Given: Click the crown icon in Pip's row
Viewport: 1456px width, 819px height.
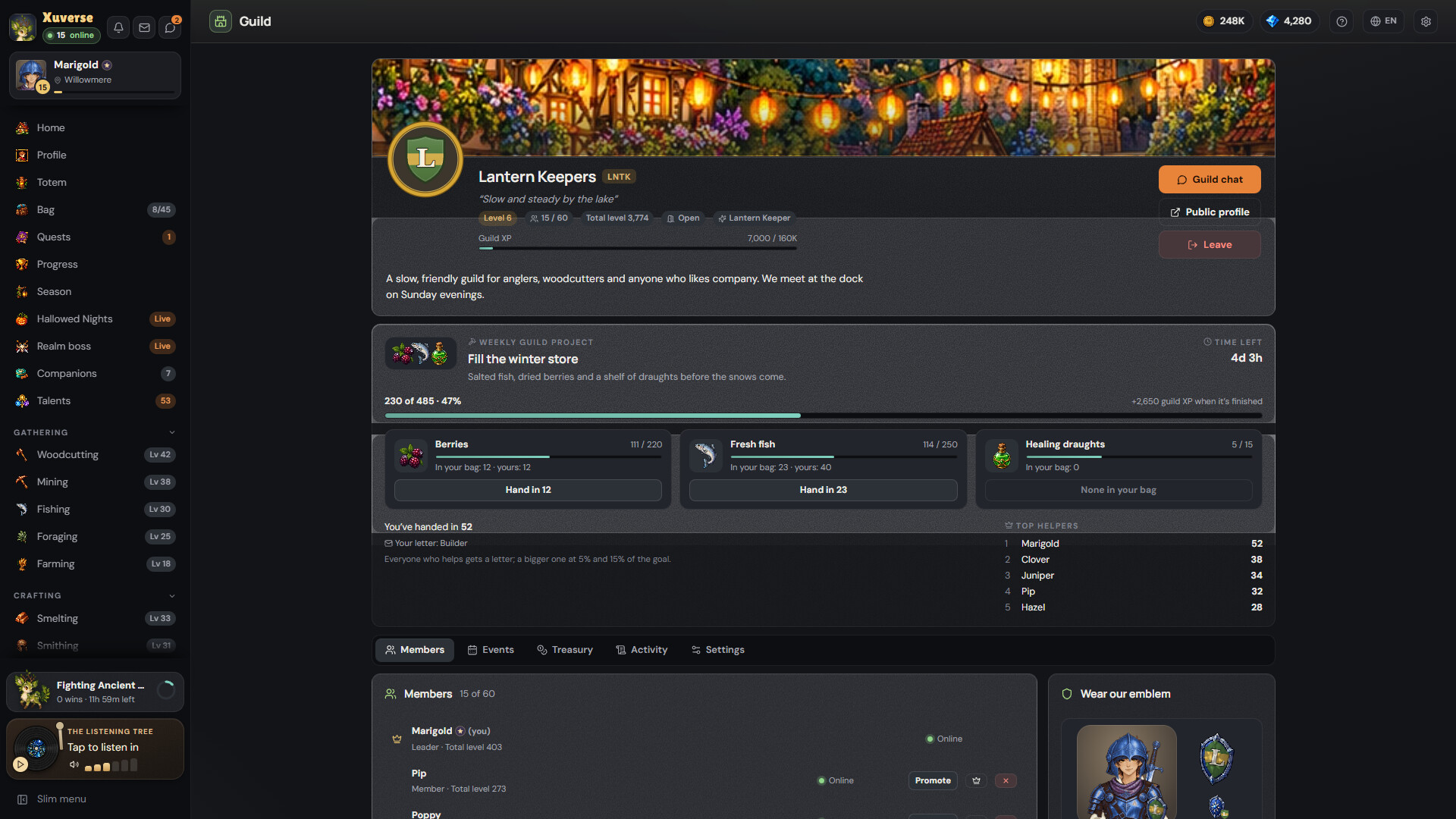Looking at the screenshot, I should click(976, 780).
